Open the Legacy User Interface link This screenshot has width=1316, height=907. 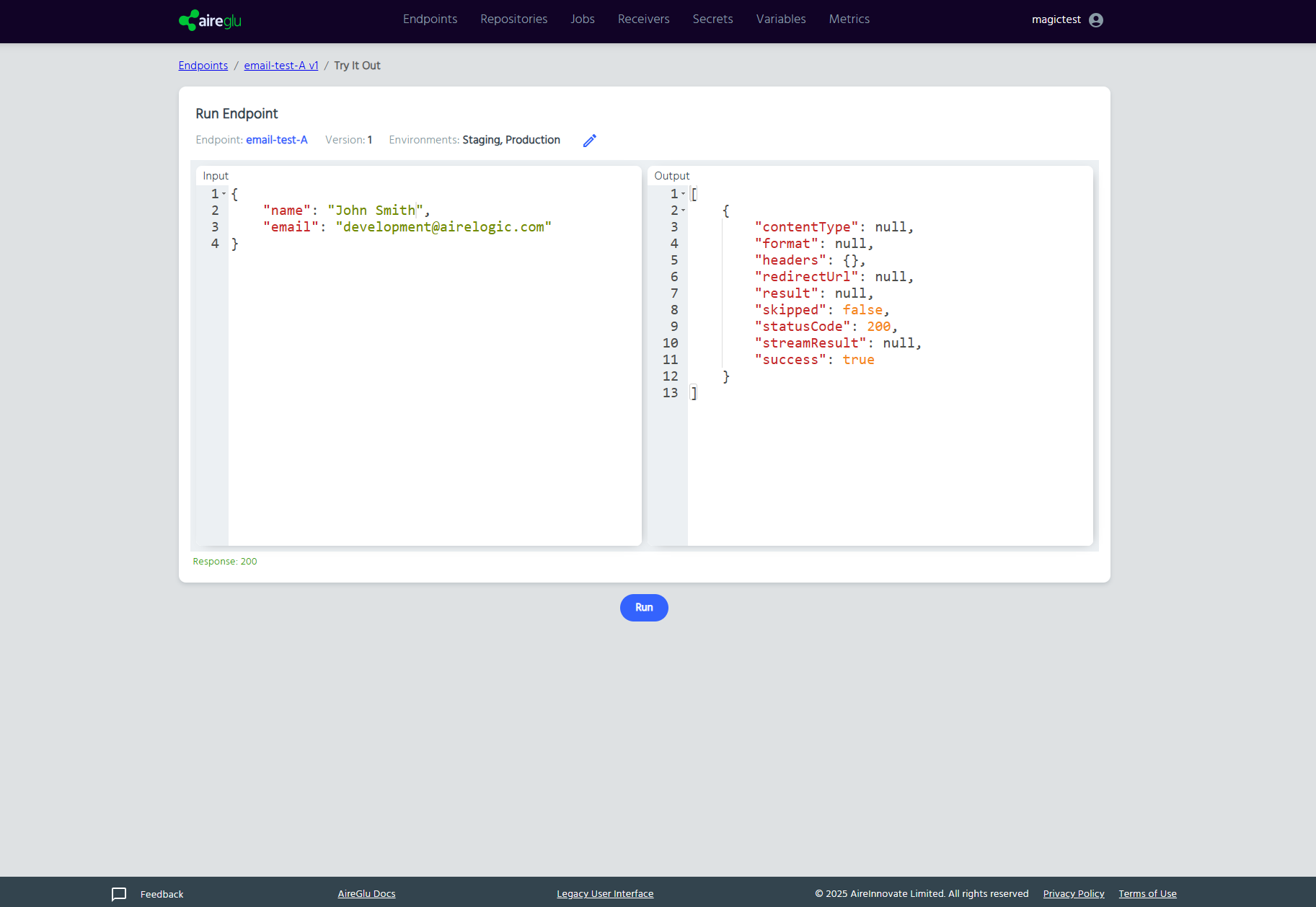605,894
